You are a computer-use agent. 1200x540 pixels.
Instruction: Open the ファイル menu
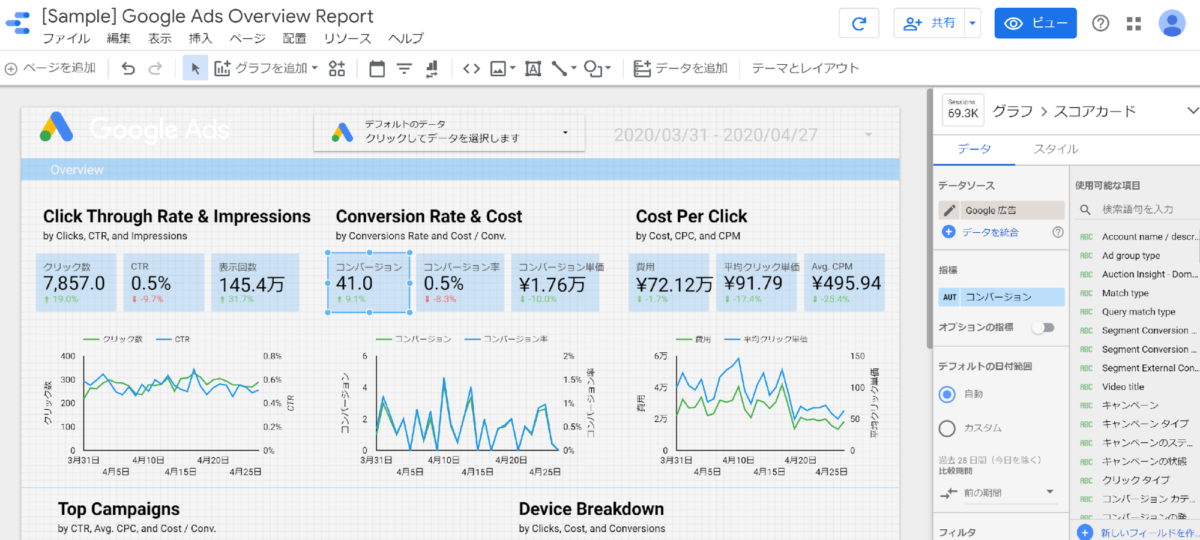67,39
